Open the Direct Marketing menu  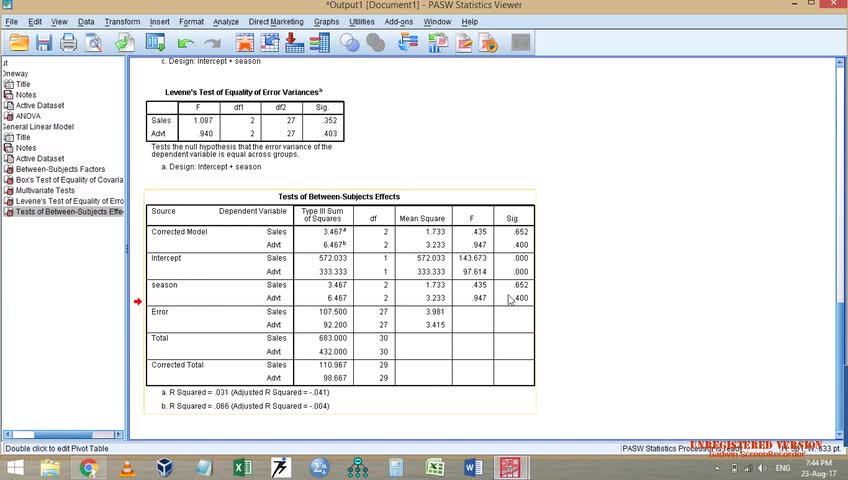click(276, 22)
